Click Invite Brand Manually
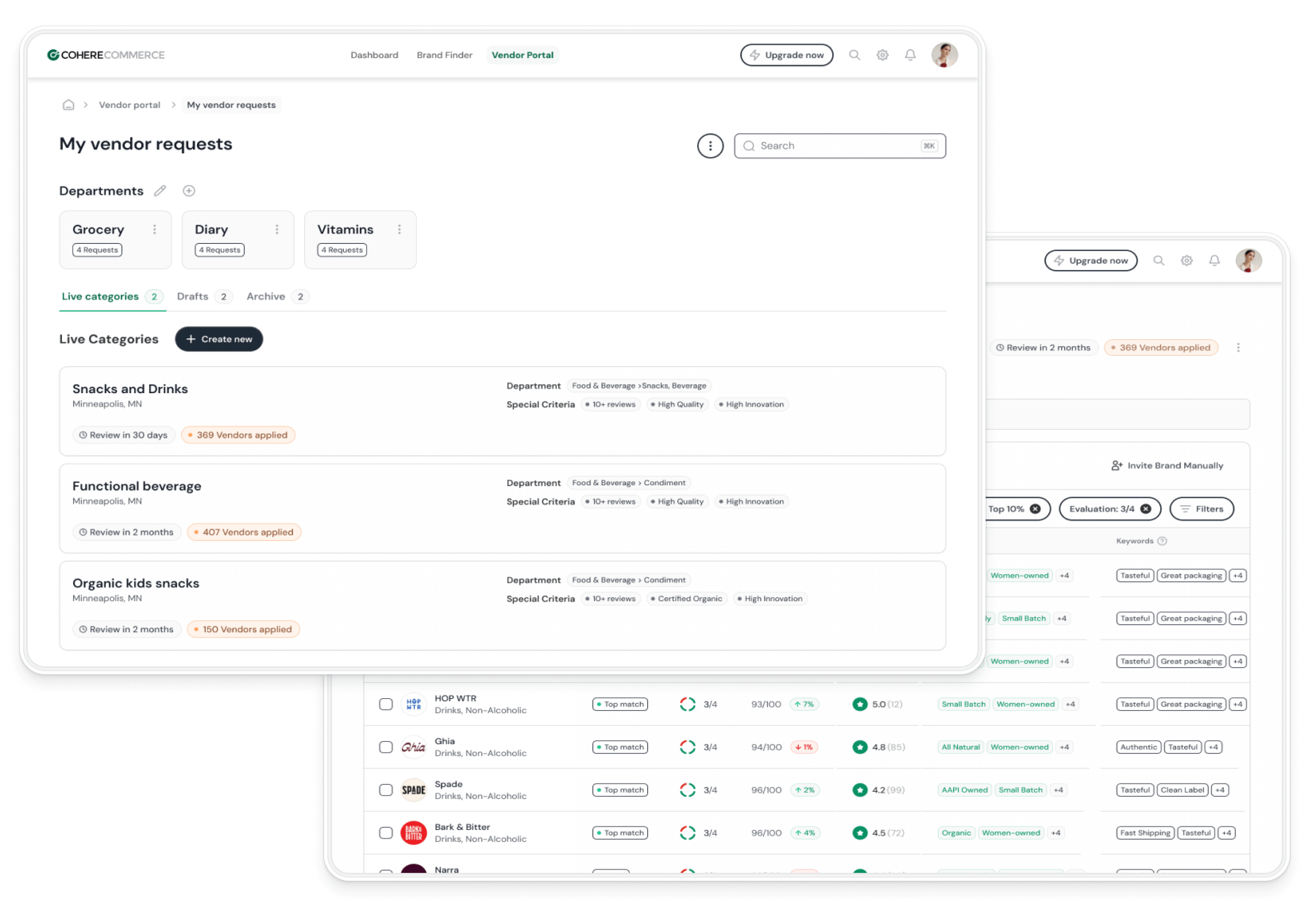Image resolution: width=1316 pixels, height=915 pixels. 1167,465
